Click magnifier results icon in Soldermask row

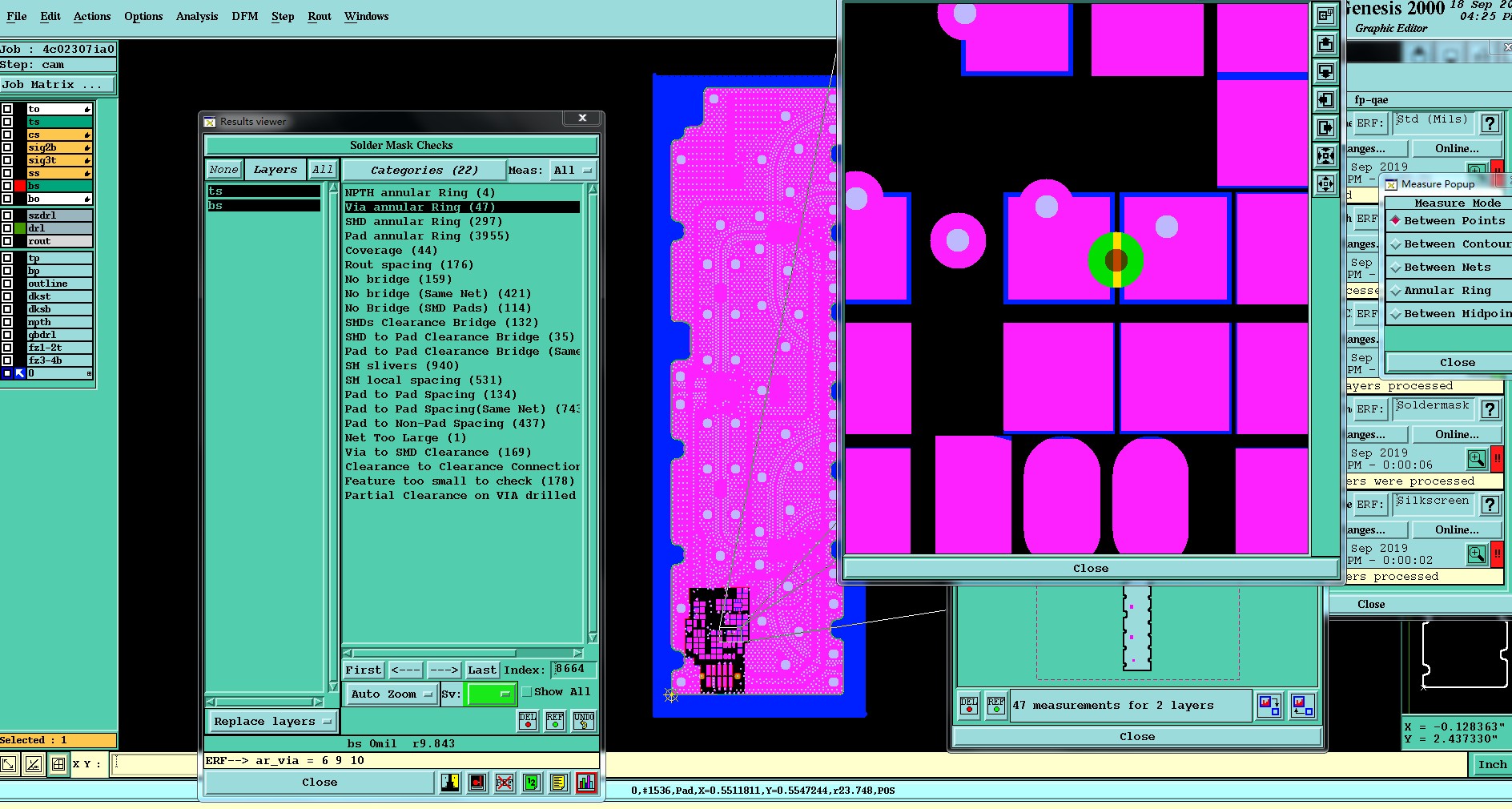(1477, 459)
